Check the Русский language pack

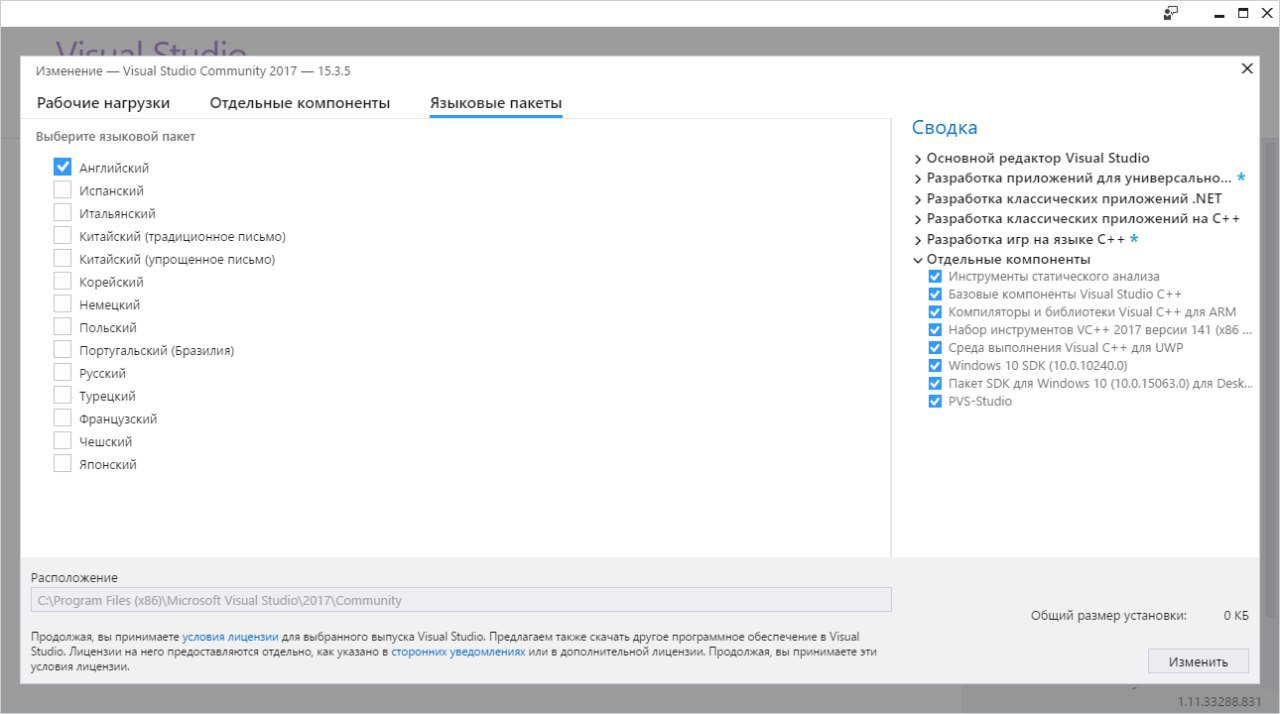click(x=62, y=373)
